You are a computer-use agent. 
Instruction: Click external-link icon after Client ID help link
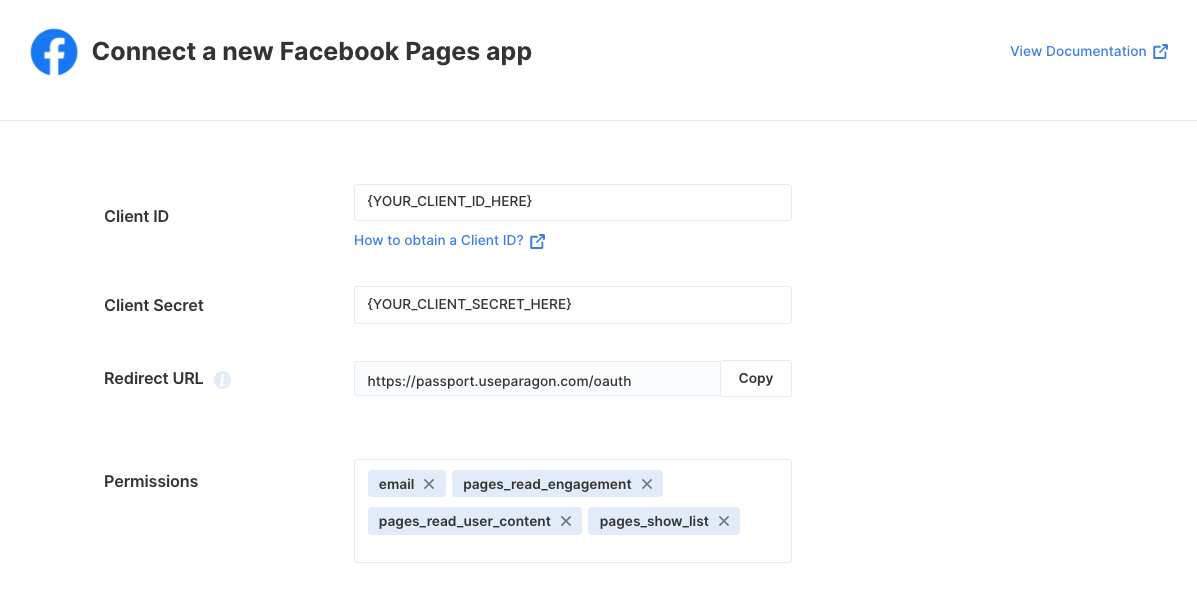pos(537,241)
